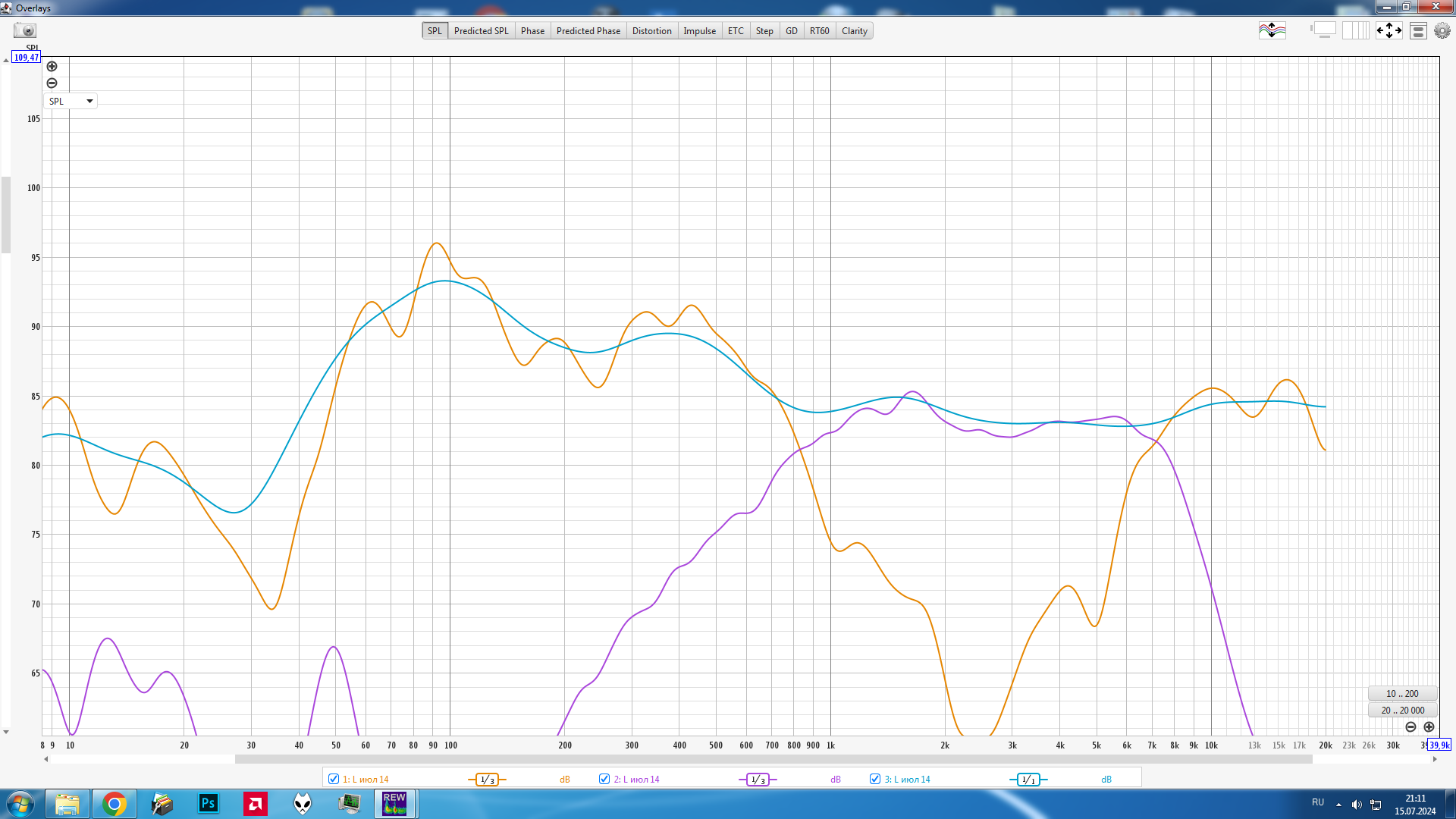Screen dimensions: 1456x819
Task: Click the vertical zoom in magnifier icon
Action: coord(52,67)
